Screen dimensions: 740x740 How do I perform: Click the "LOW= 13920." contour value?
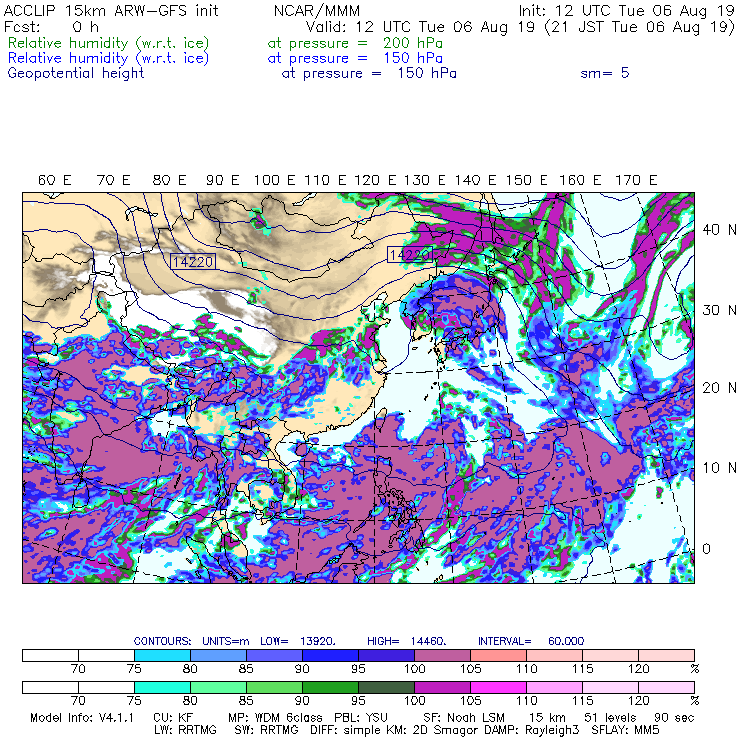tap(298, 641)
